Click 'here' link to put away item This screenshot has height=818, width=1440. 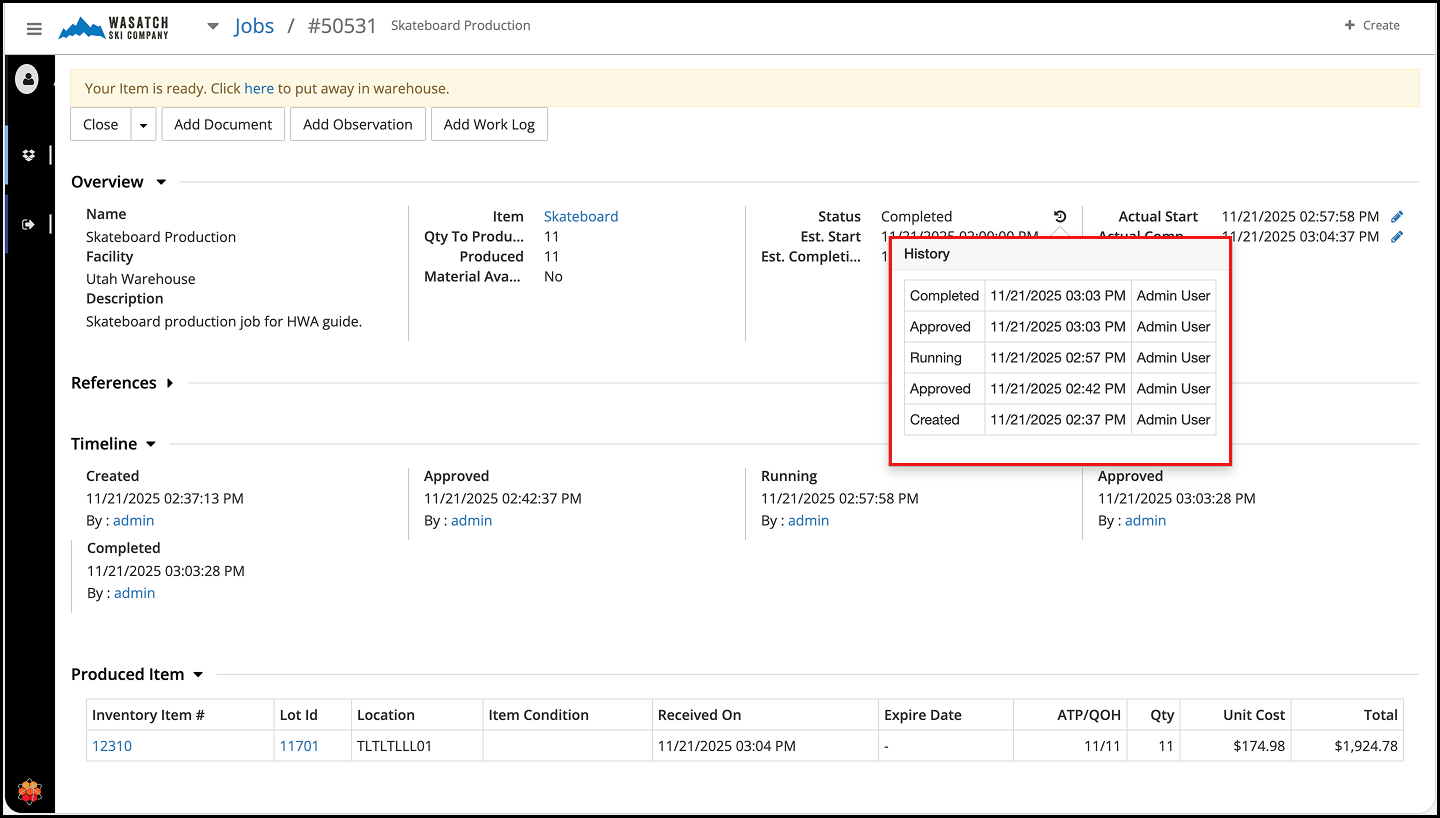pos(259,88)
